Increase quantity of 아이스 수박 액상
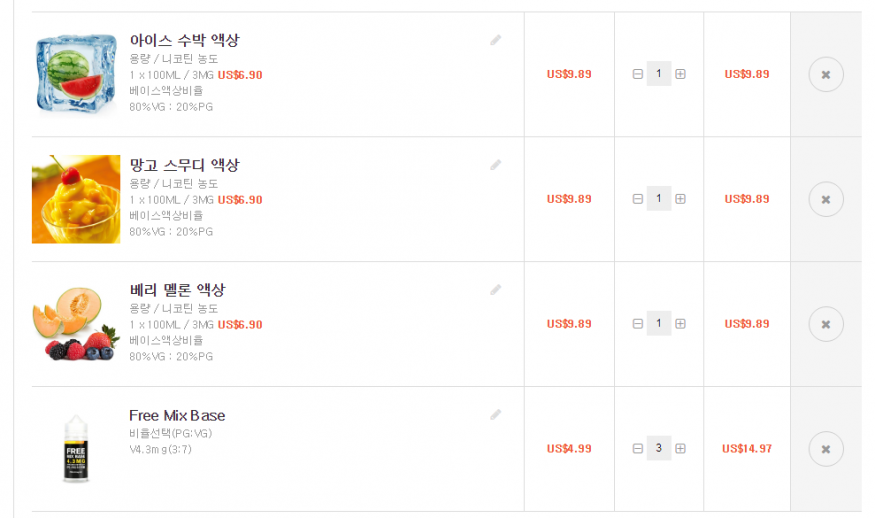The image size is (875, 518). 680,74
